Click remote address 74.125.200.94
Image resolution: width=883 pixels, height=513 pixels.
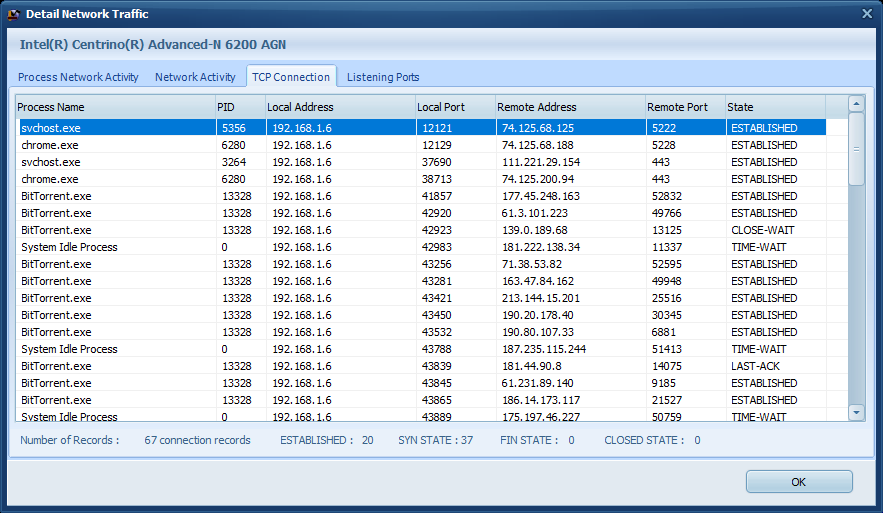point(538,179)
